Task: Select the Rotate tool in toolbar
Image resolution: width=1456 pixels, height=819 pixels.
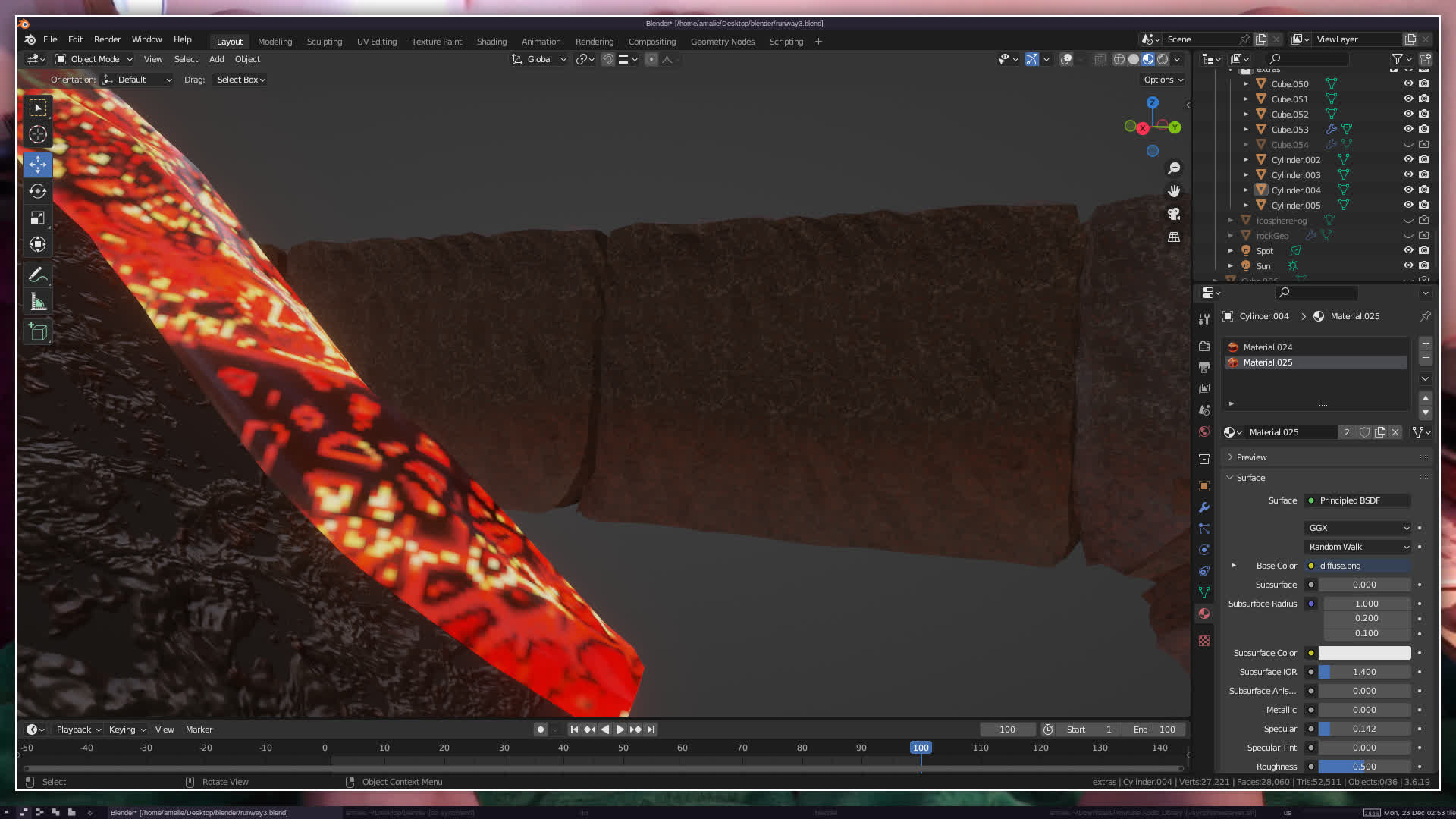Action: [38, 191]
